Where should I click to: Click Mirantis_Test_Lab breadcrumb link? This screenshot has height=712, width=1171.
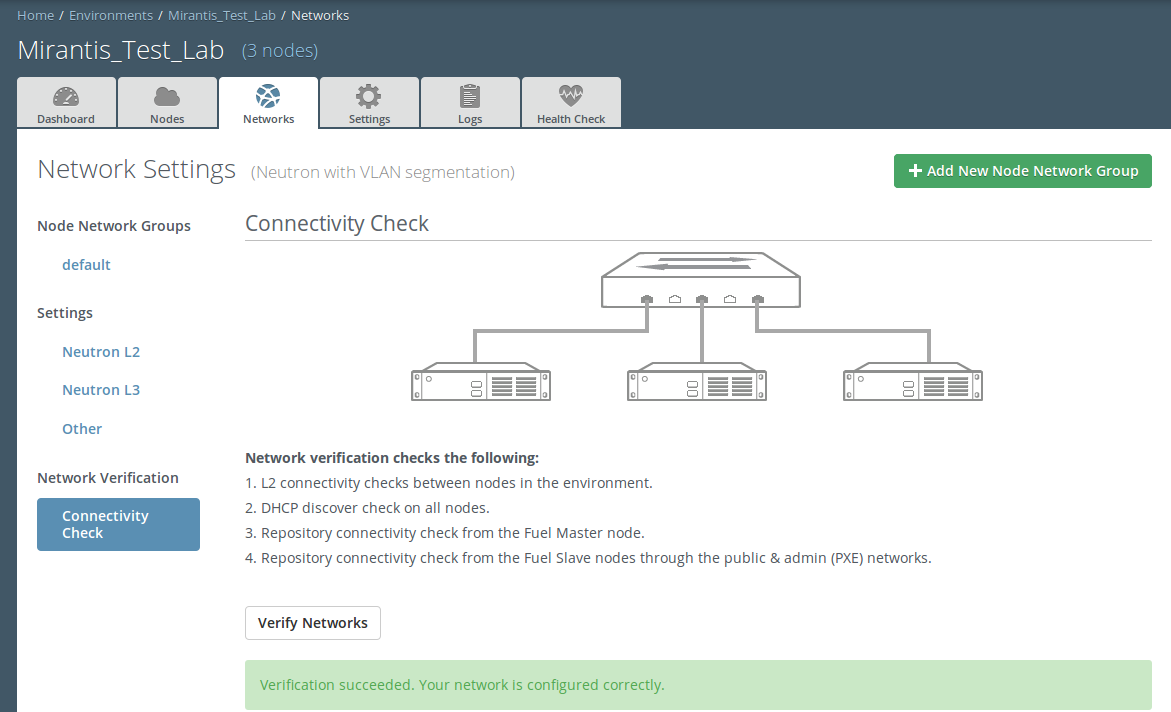coord(222,16)
